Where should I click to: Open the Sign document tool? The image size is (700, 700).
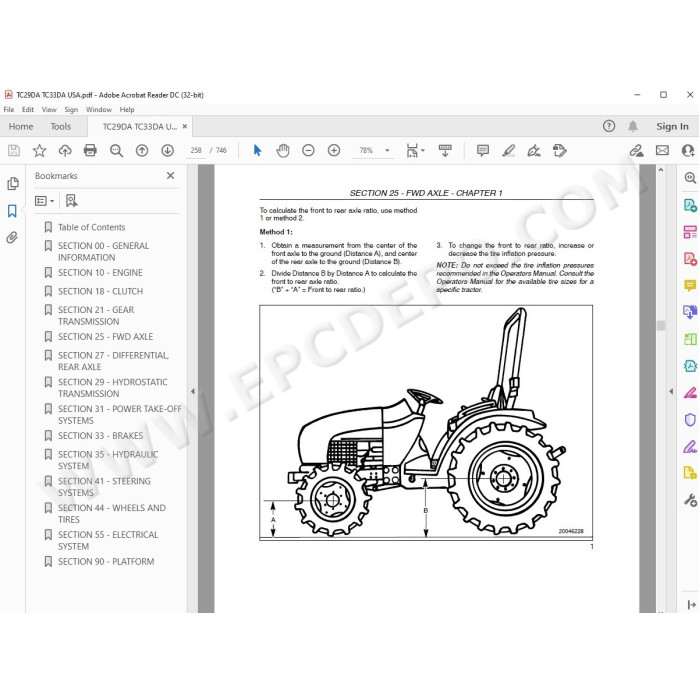click(534, 150)
